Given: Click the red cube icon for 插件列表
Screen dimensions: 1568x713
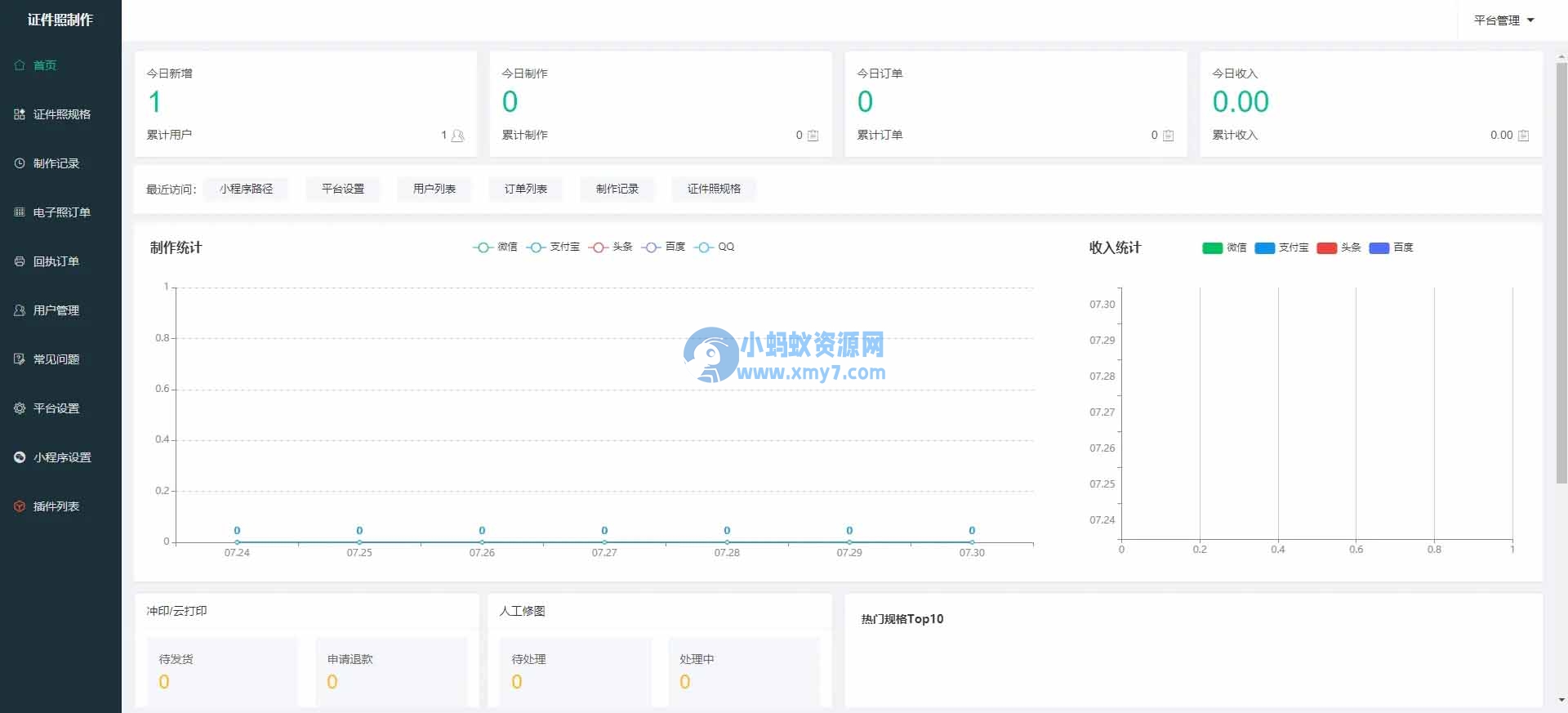Looking at the screenshot, I should [x=20, y=506].
